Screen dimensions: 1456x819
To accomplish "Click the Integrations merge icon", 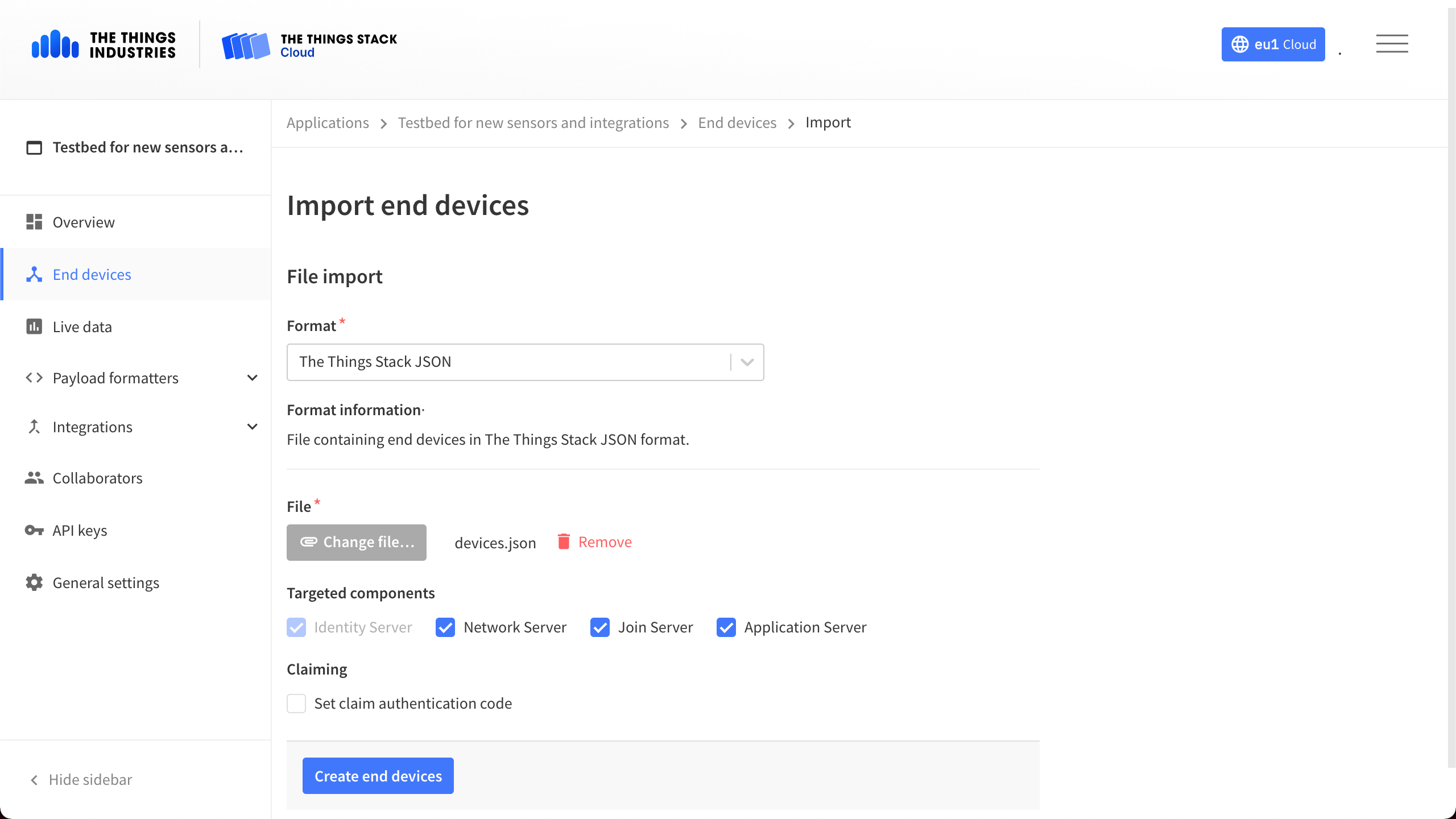I will 34,427.
